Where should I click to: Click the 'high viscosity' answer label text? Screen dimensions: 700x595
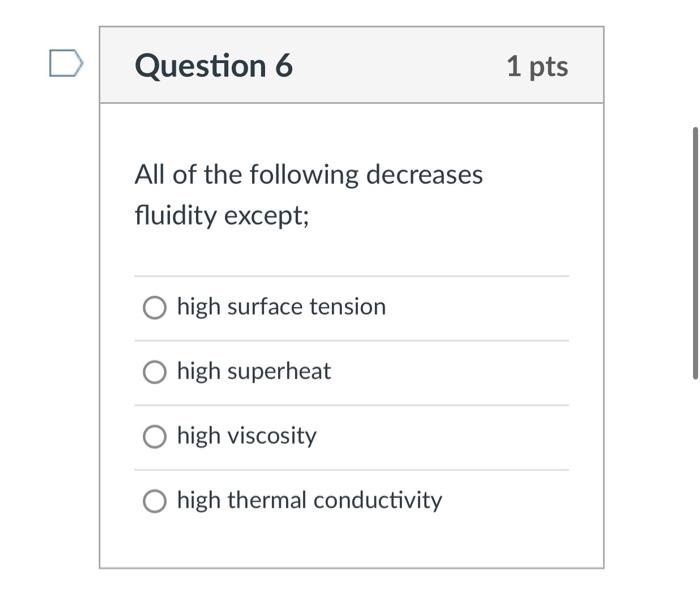(x=246, y=436)
